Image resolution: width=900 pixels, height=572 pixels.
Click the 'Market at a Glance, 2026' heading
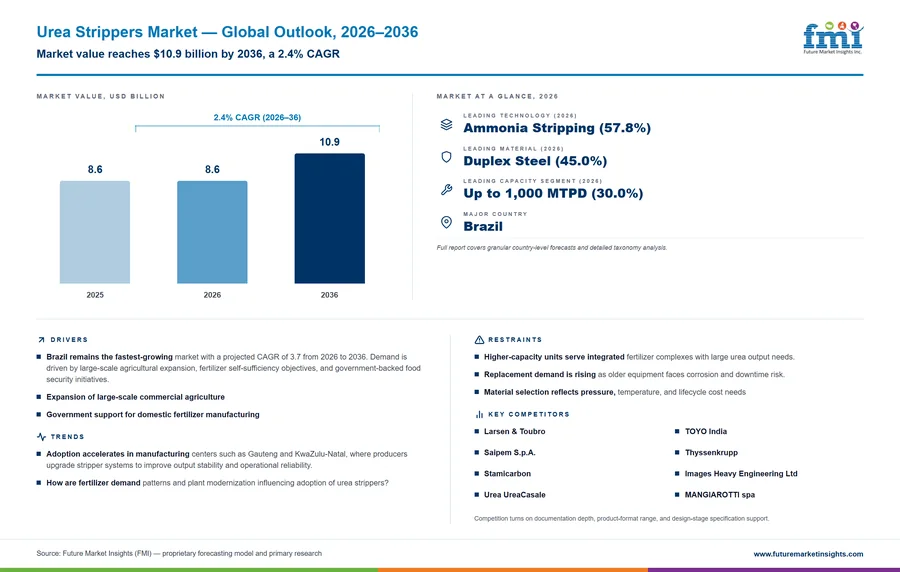pyautogui.click(x=497, y=96)
